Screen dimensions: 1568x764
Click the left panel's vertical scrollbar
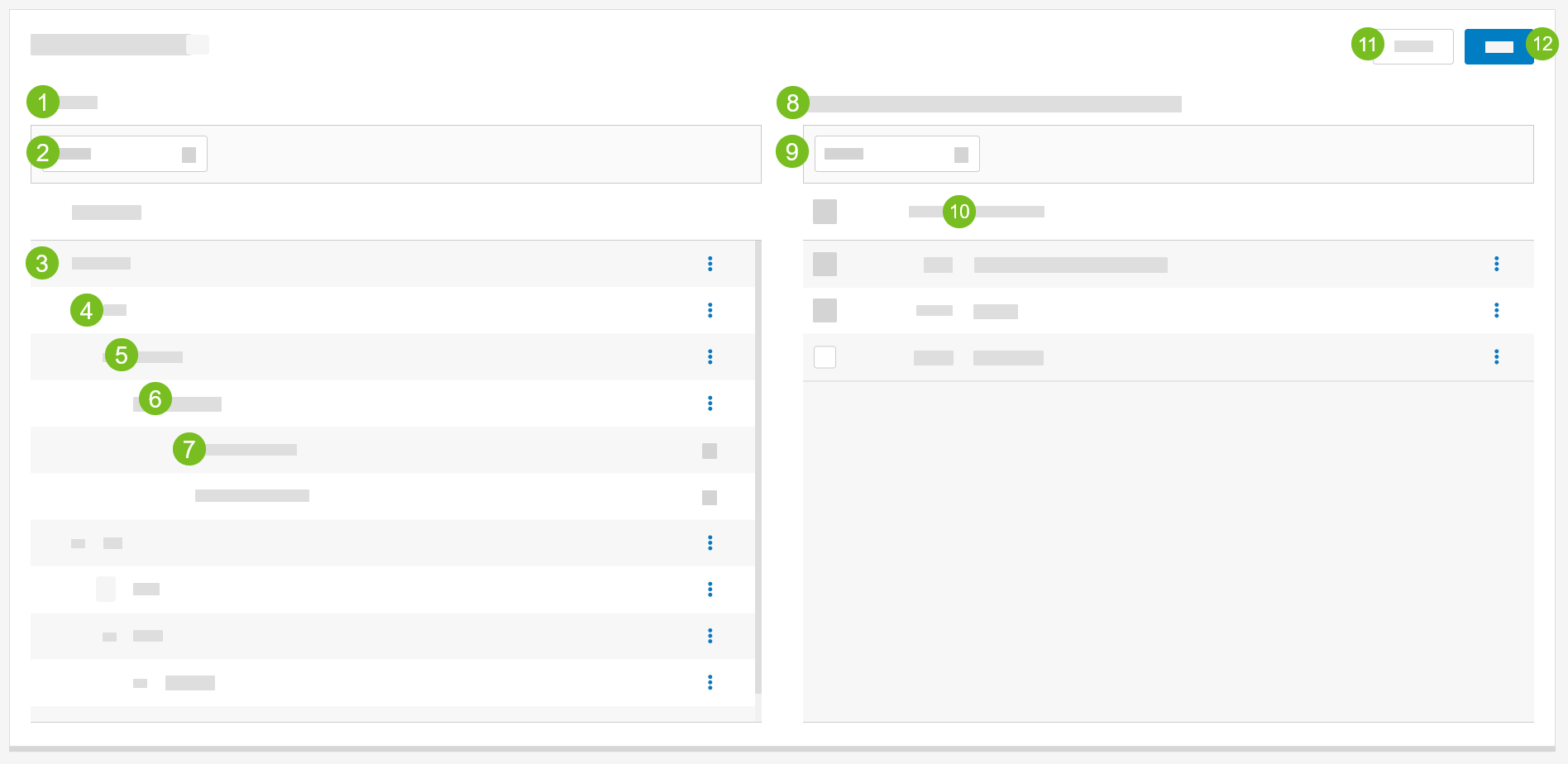(758, 463)
